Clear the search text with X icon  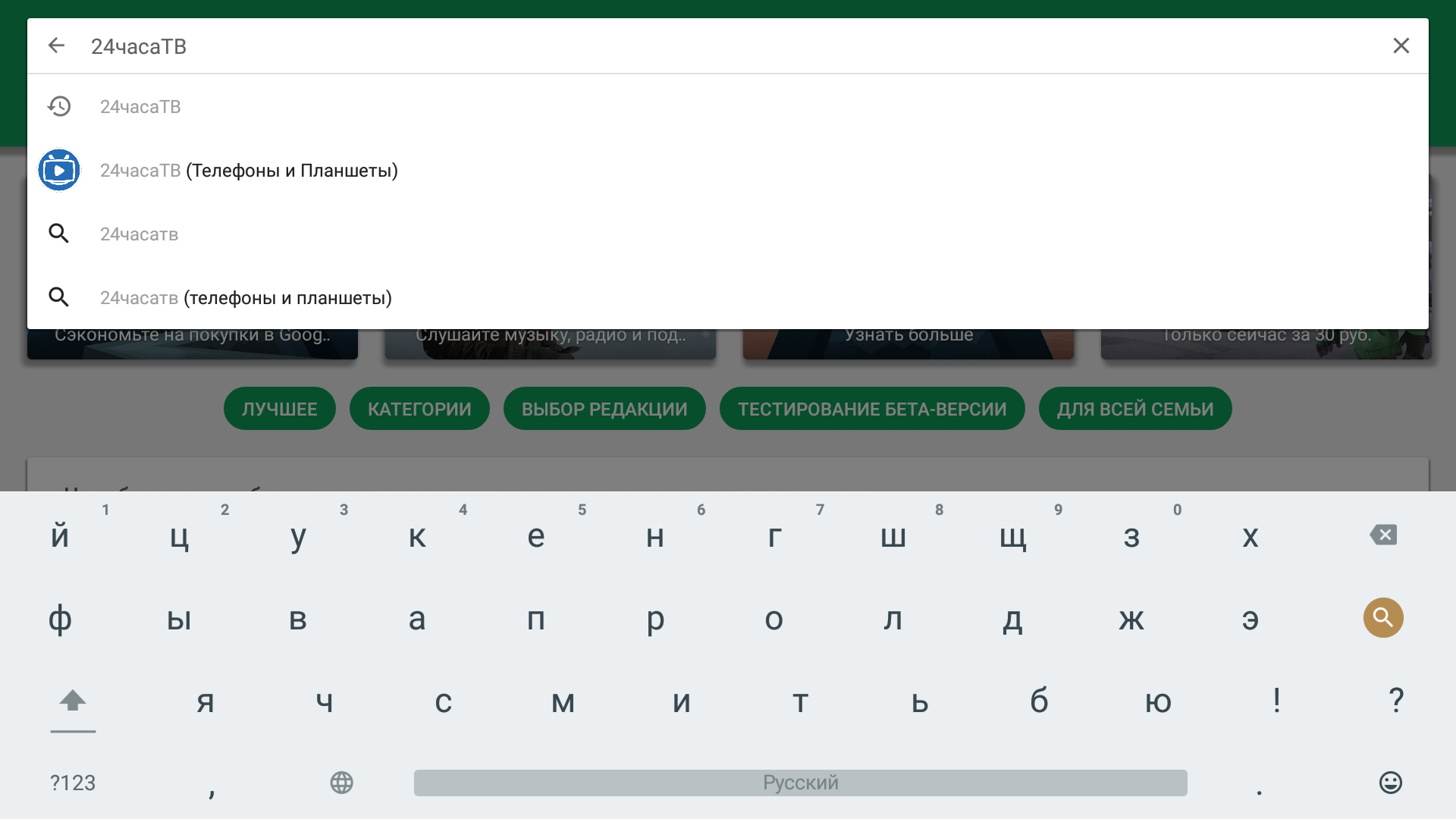click(1401, 45)
